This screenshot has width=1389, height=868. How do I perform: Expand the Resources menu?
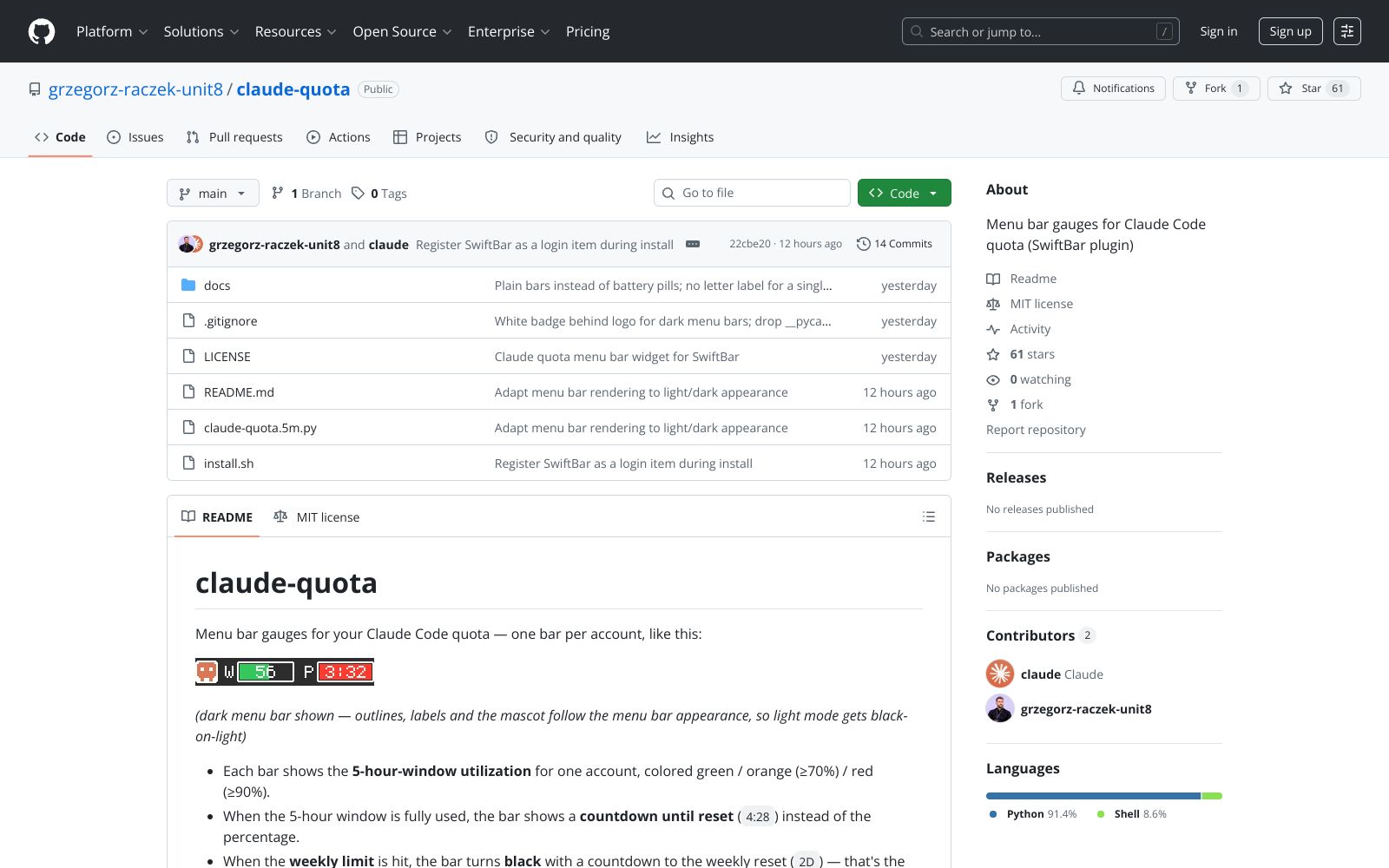[295, 31]
